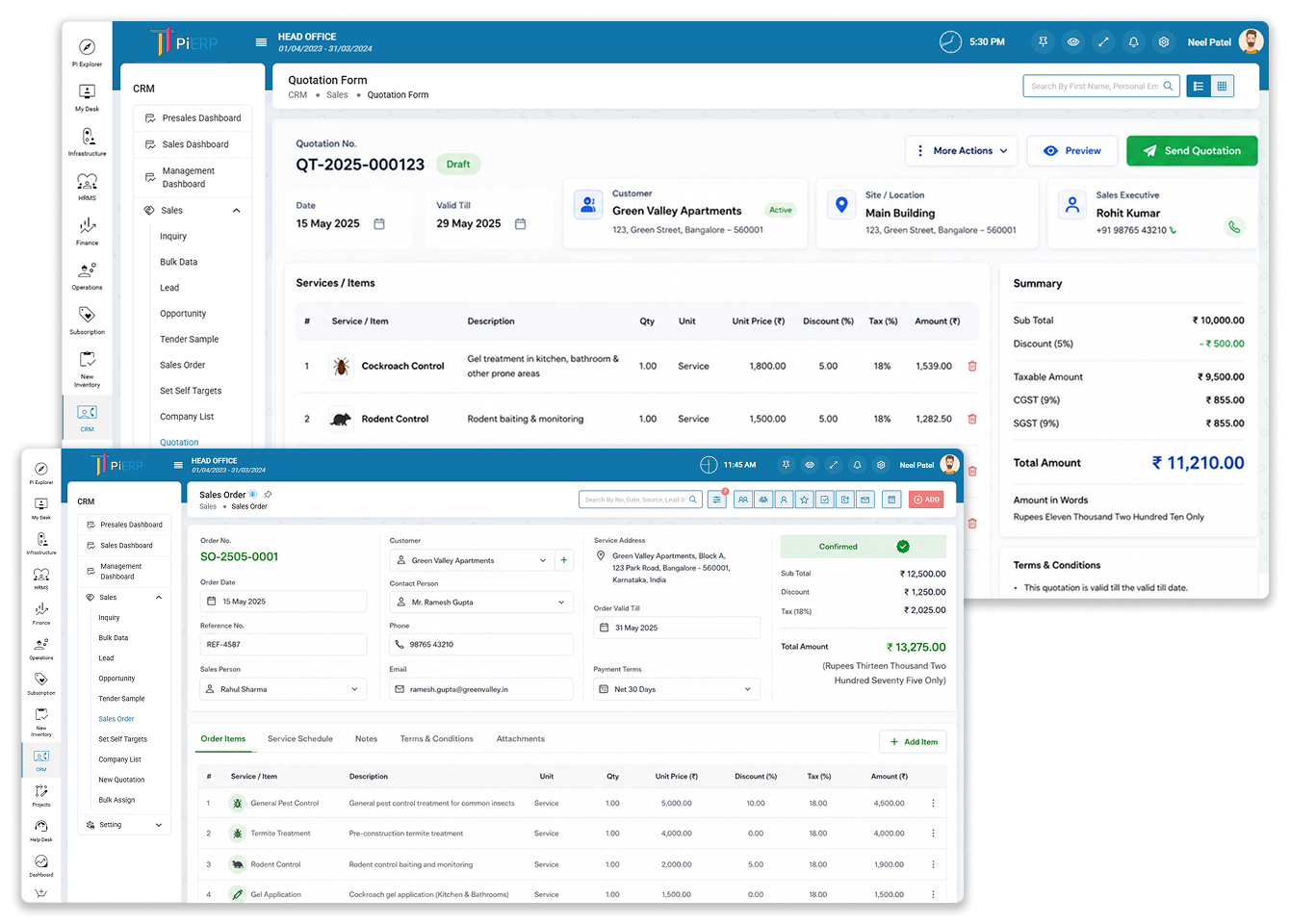Open filter icon with badge in Sales Order toolbar

pyautogui.click(x=717, y=500)
